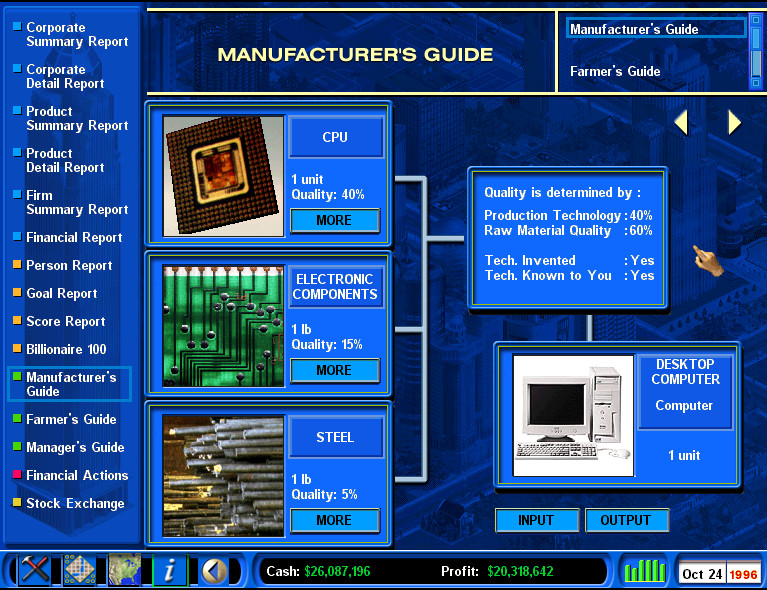
Task: Click the round back arrow icon
Action: (212, 571)
